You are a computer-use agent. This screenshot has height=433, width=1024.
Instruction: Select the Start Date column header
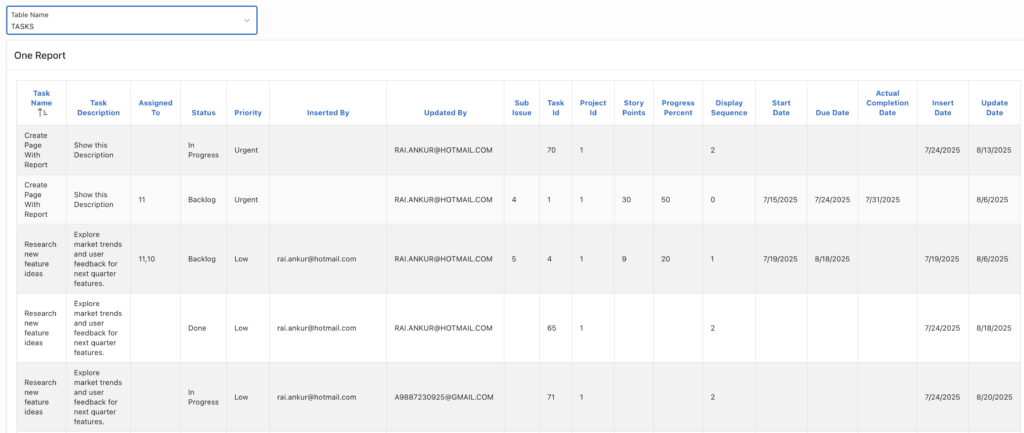[x=781, y=108]
